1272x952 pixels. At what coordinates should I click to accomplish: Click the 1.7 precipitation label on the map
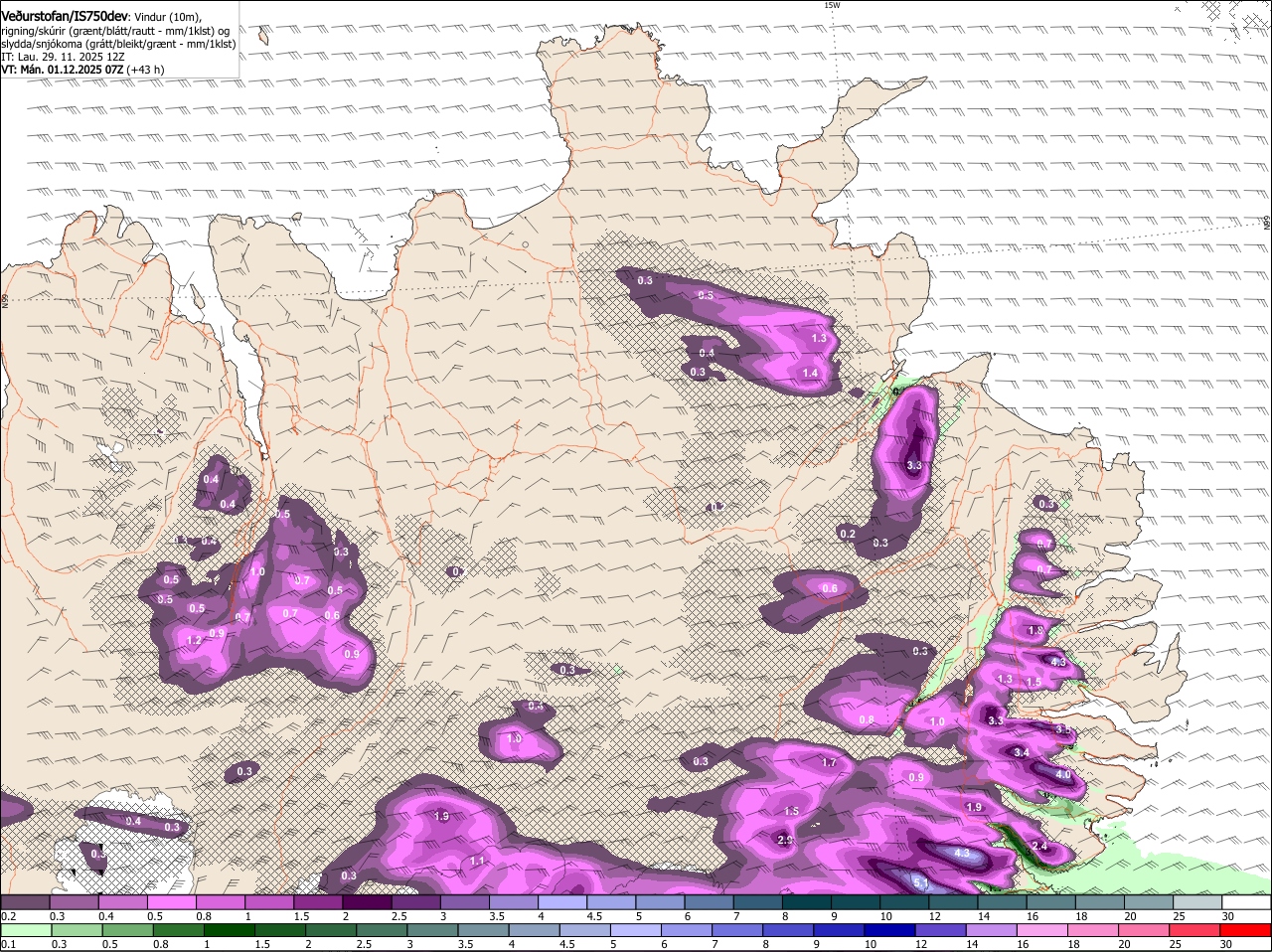click(830, 762)
